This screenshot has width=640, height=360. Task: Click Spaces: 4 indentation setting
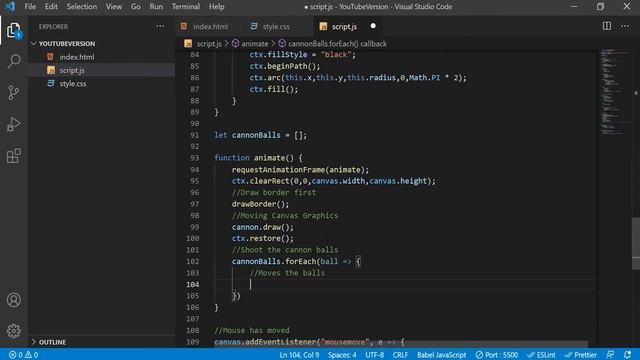[342, 355]
